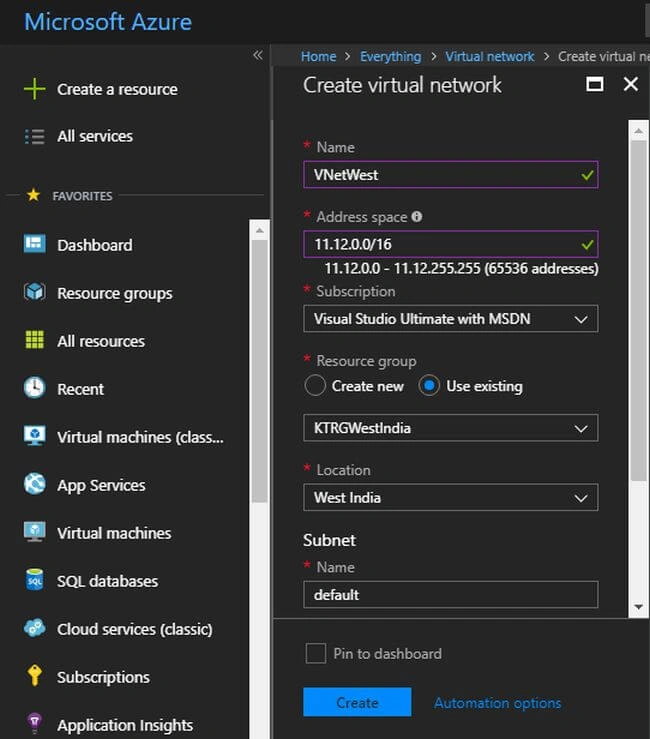650x739 pixels.
Task: Click the Address space 11.12.0.0/16 field
Action: (451, 244)
